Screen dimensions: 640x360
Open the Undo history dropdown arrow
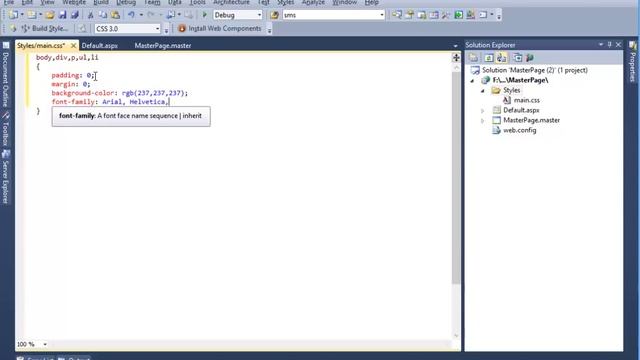(x=141, y=15)
